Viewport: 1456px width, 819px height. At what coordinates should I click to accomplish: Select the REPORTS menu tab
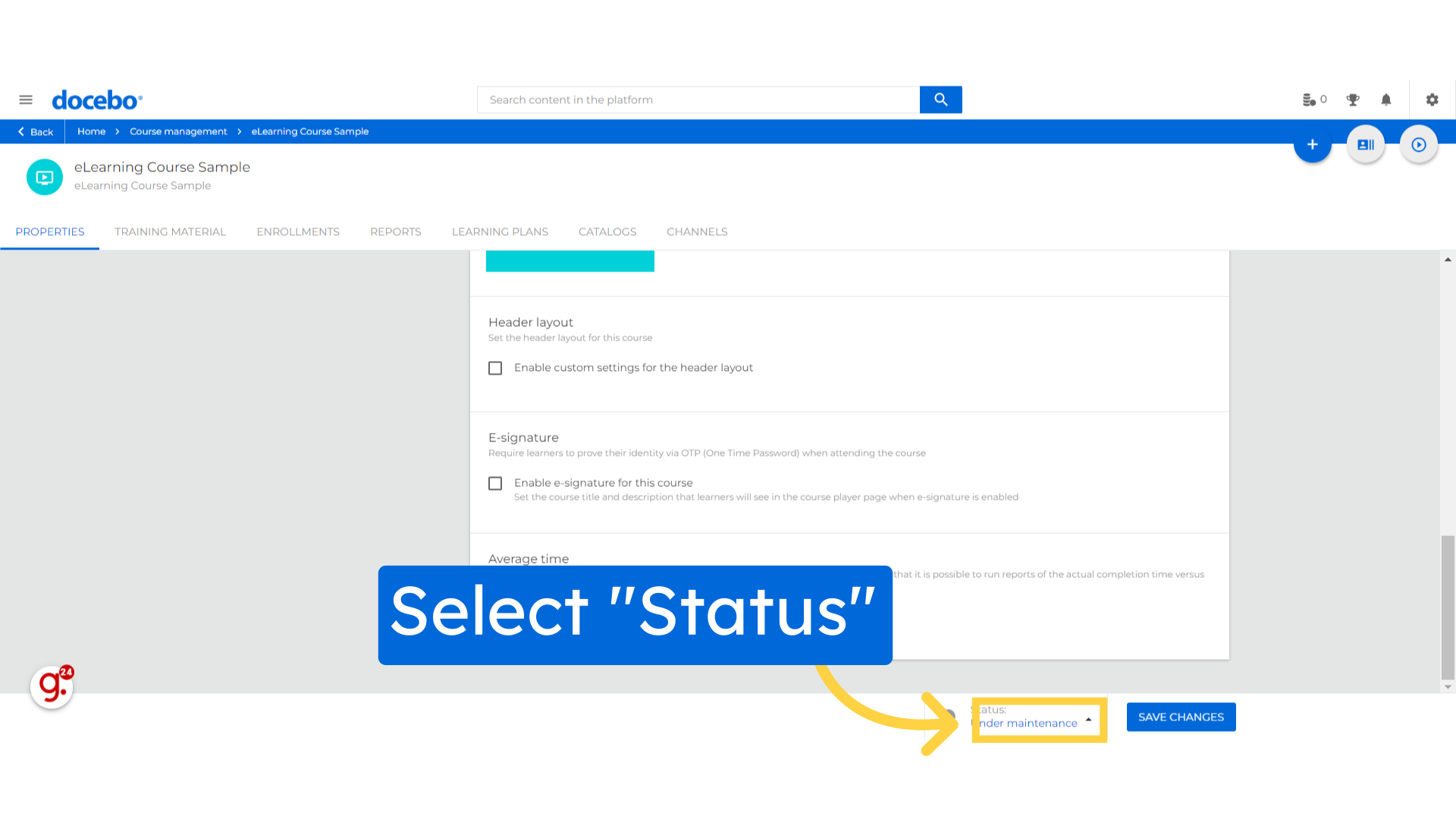coord(396,231)
